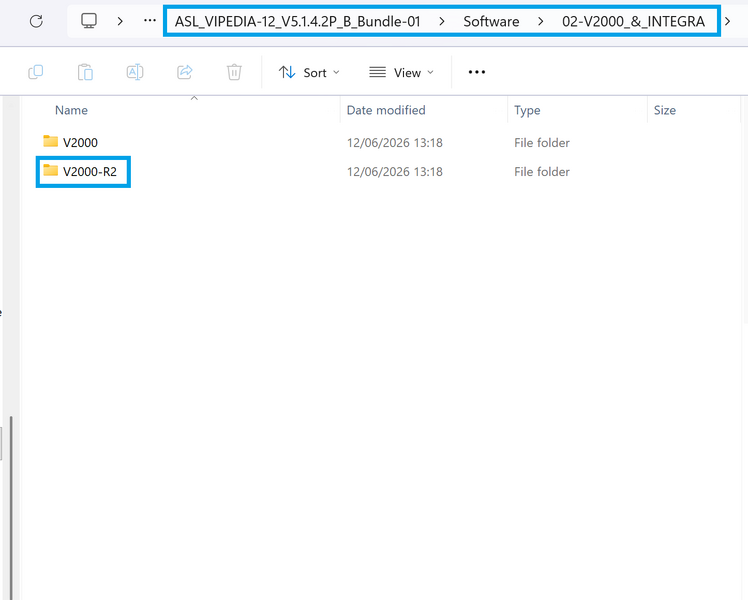The width and height of the screenshot is (748, 600).
Task: Open the hidden breadcrumb ellipsis
Action: click(x=150, y=21)
